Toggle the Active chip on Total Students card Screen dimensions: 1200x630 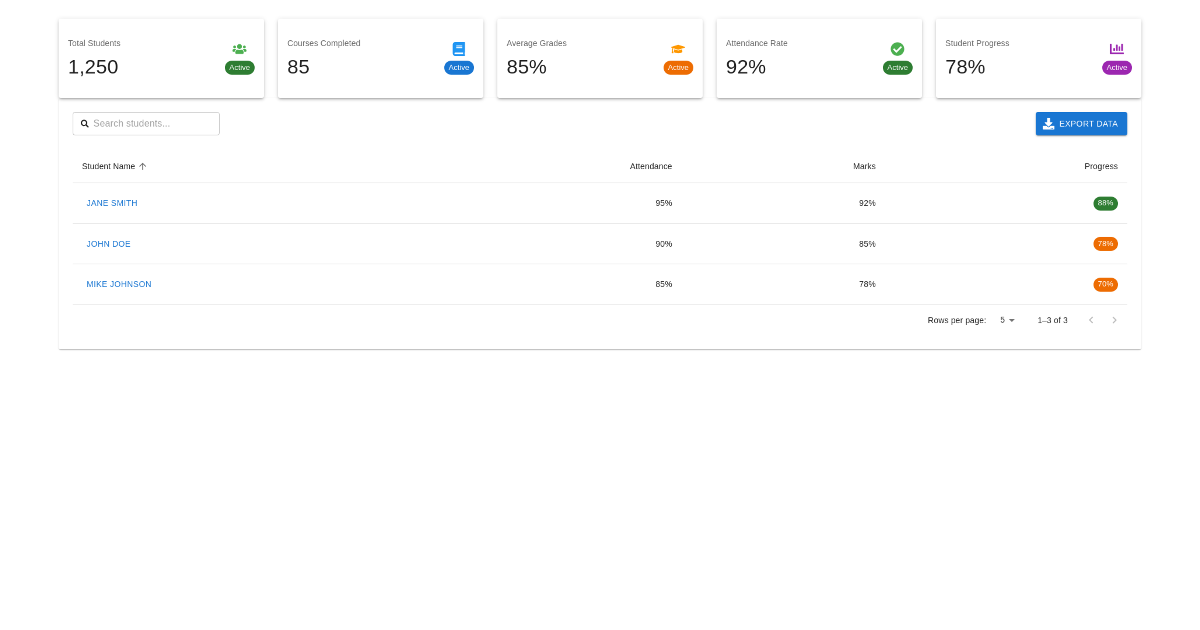tap(239, 68)
